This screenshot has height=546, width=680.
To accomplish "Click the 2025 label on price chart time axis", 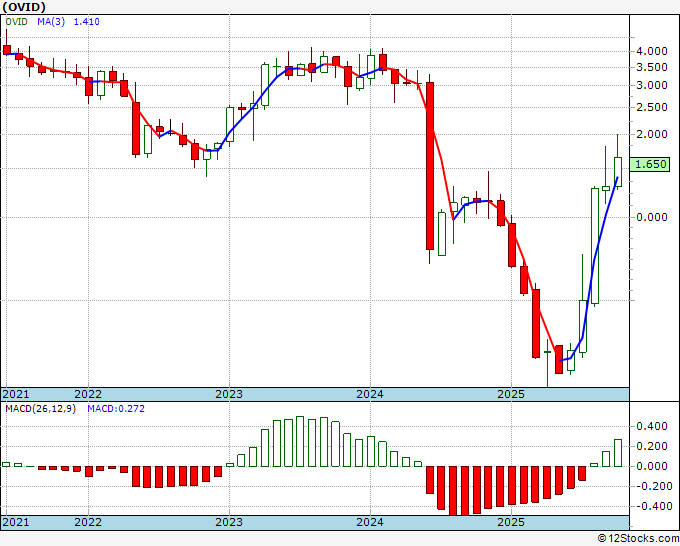I will click(511, 394).
